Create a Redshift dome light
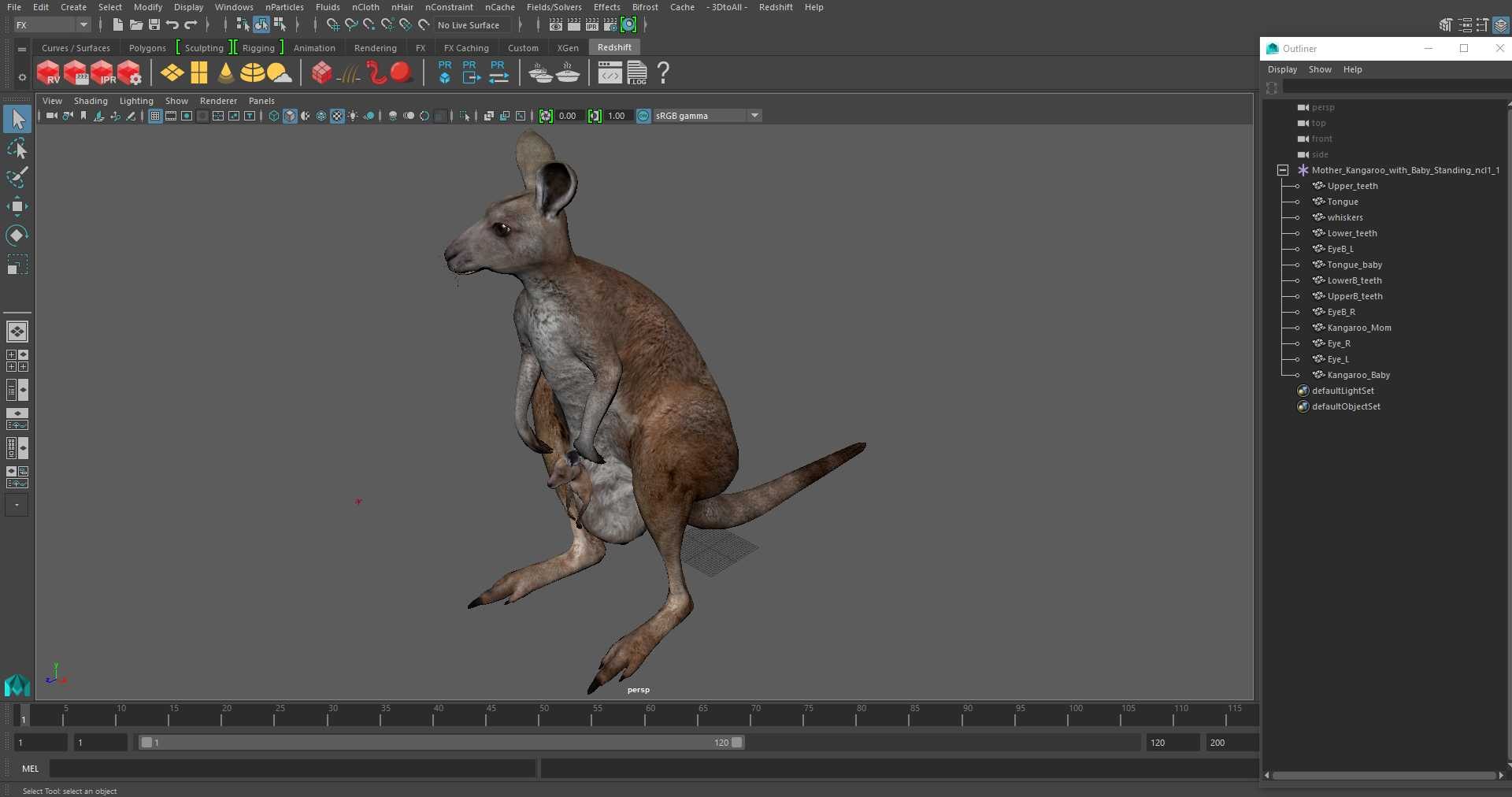This screenshot has height=797, width=1512. click(252, 73)
